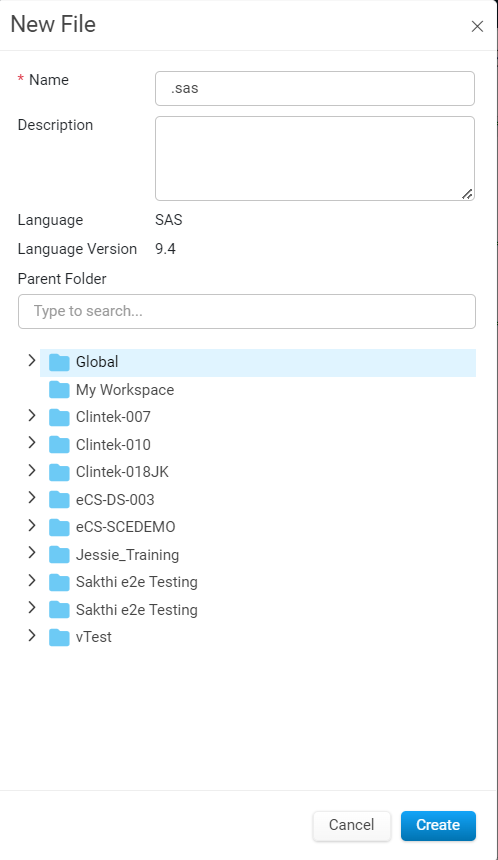Select the Clintek-010 folder name

[113, 445]
